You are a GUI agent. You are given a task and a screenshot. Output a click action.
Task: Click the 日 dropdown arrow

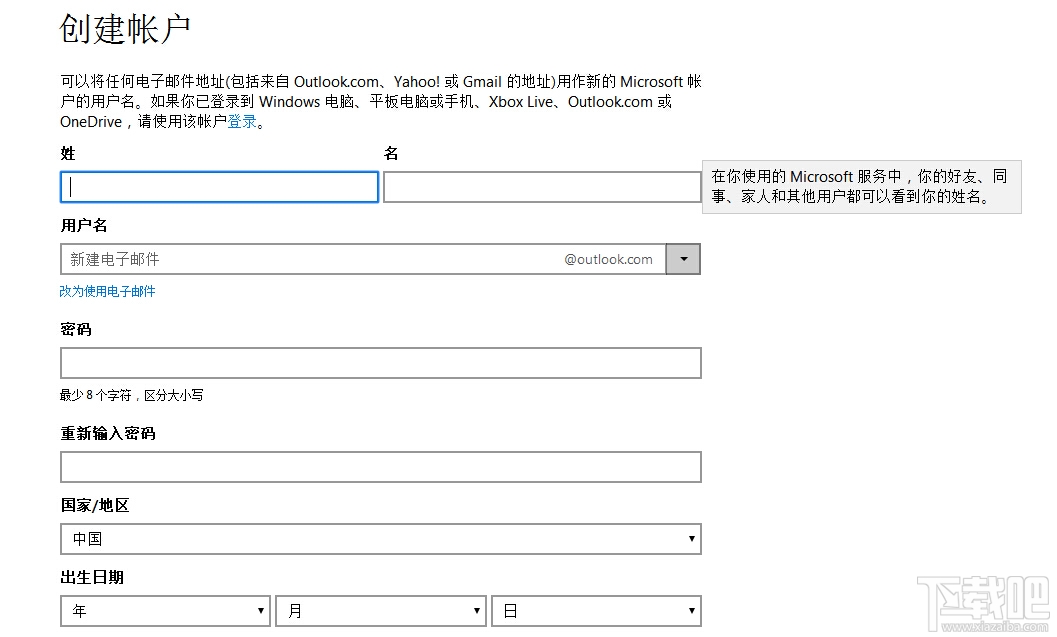coord(691,610)
